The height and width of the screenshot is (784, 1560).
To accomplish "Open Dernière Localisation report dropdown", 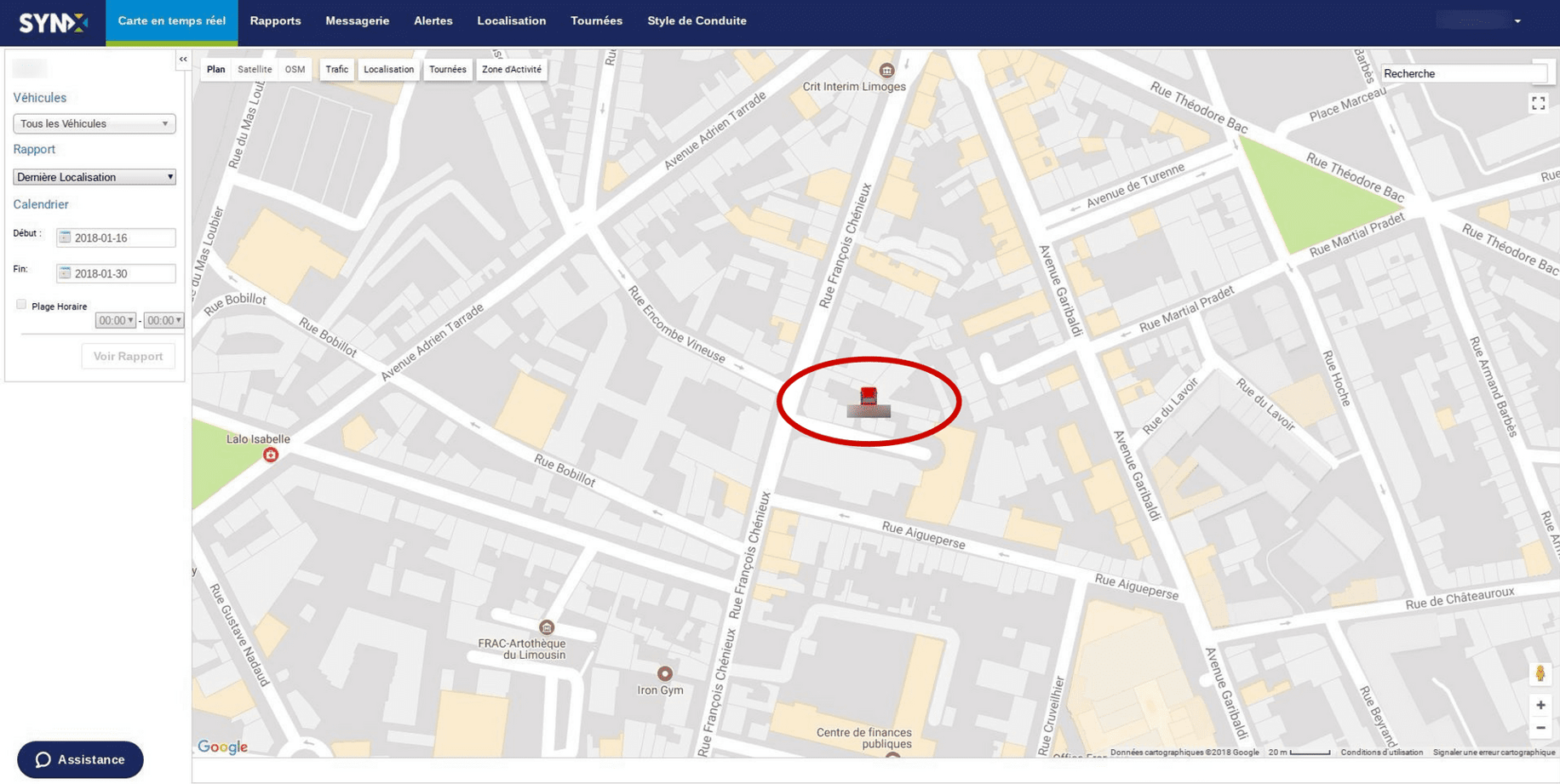I will click(x=95, y=177).
